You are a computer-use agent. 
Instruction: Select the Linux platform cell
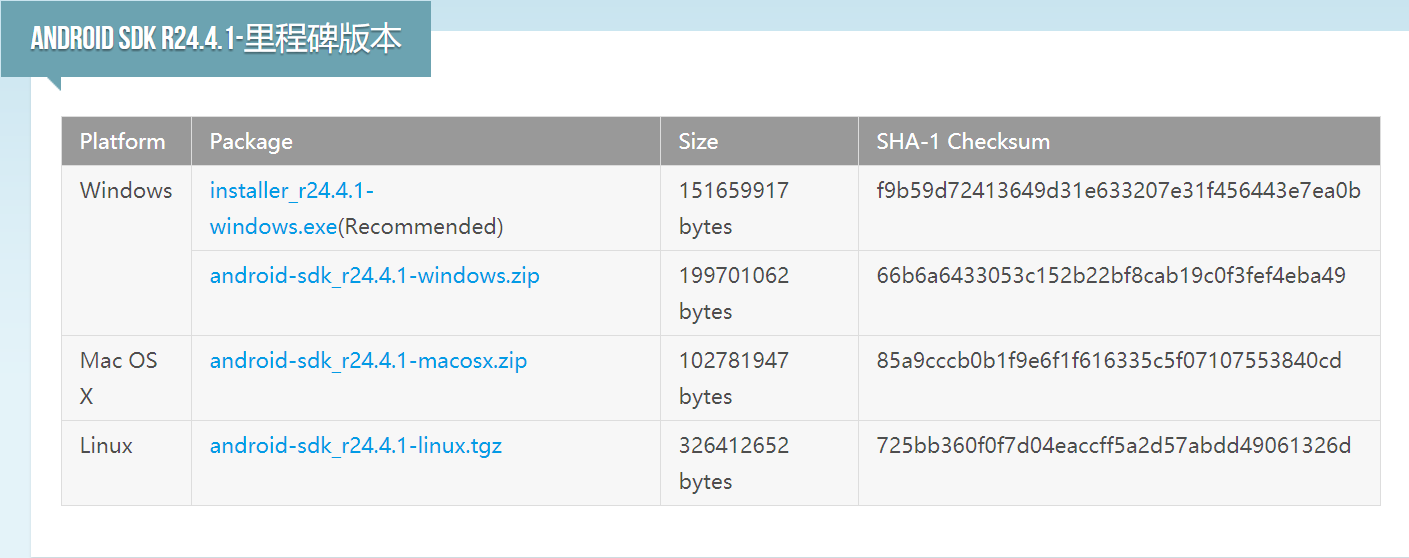[106, 445]
